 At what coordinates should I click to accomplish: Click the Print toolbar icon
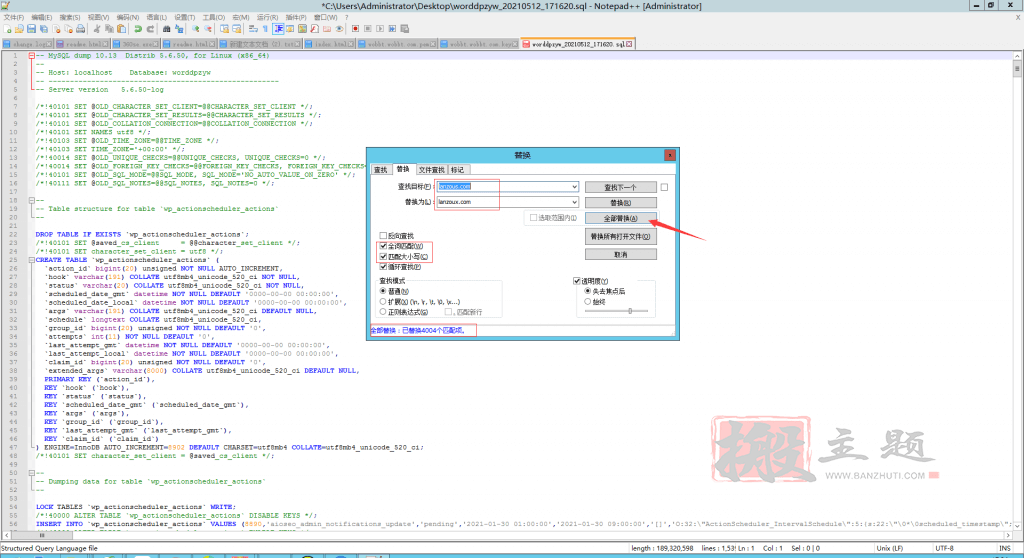click(x=80, y=29)
